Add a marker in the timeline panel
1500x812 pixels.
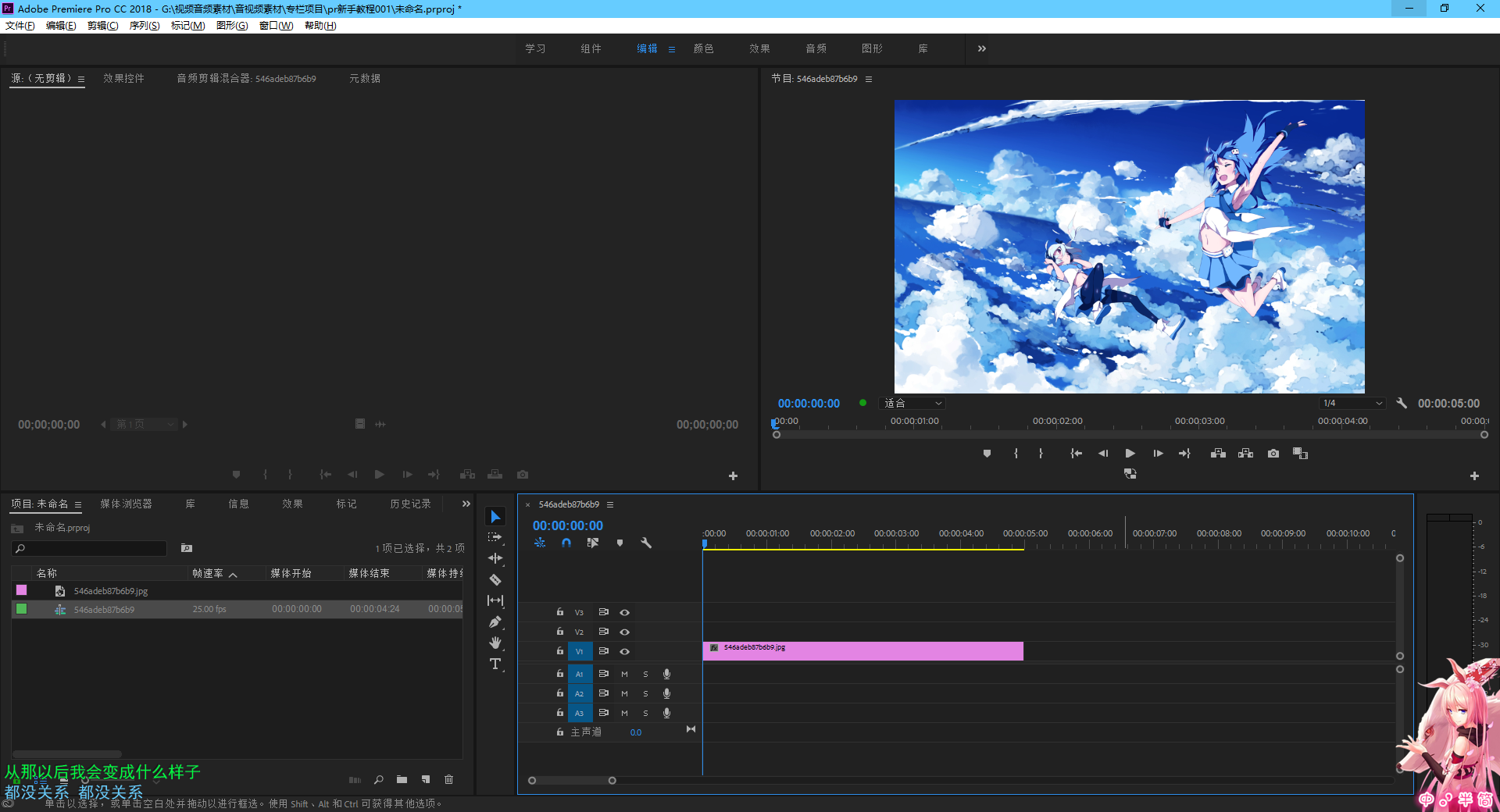click(x=620, y=543)
